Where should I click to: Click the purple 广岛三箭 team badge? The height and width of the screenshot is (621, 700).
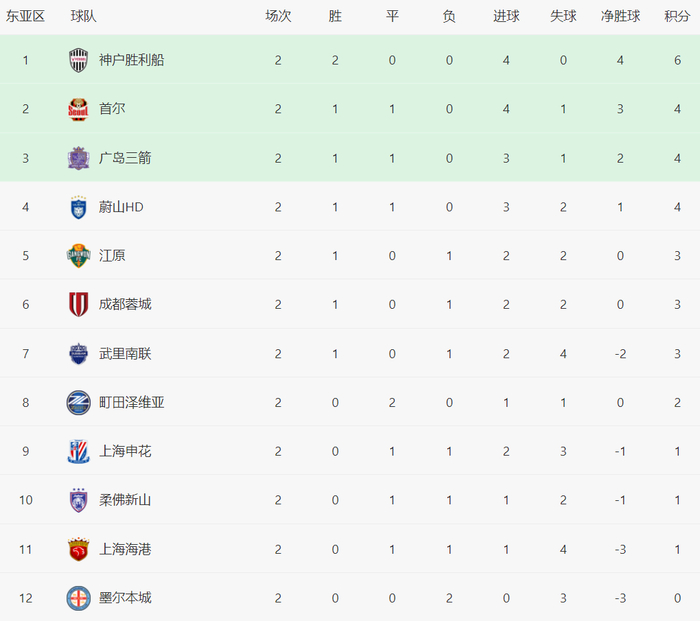[x=79, y=158]
